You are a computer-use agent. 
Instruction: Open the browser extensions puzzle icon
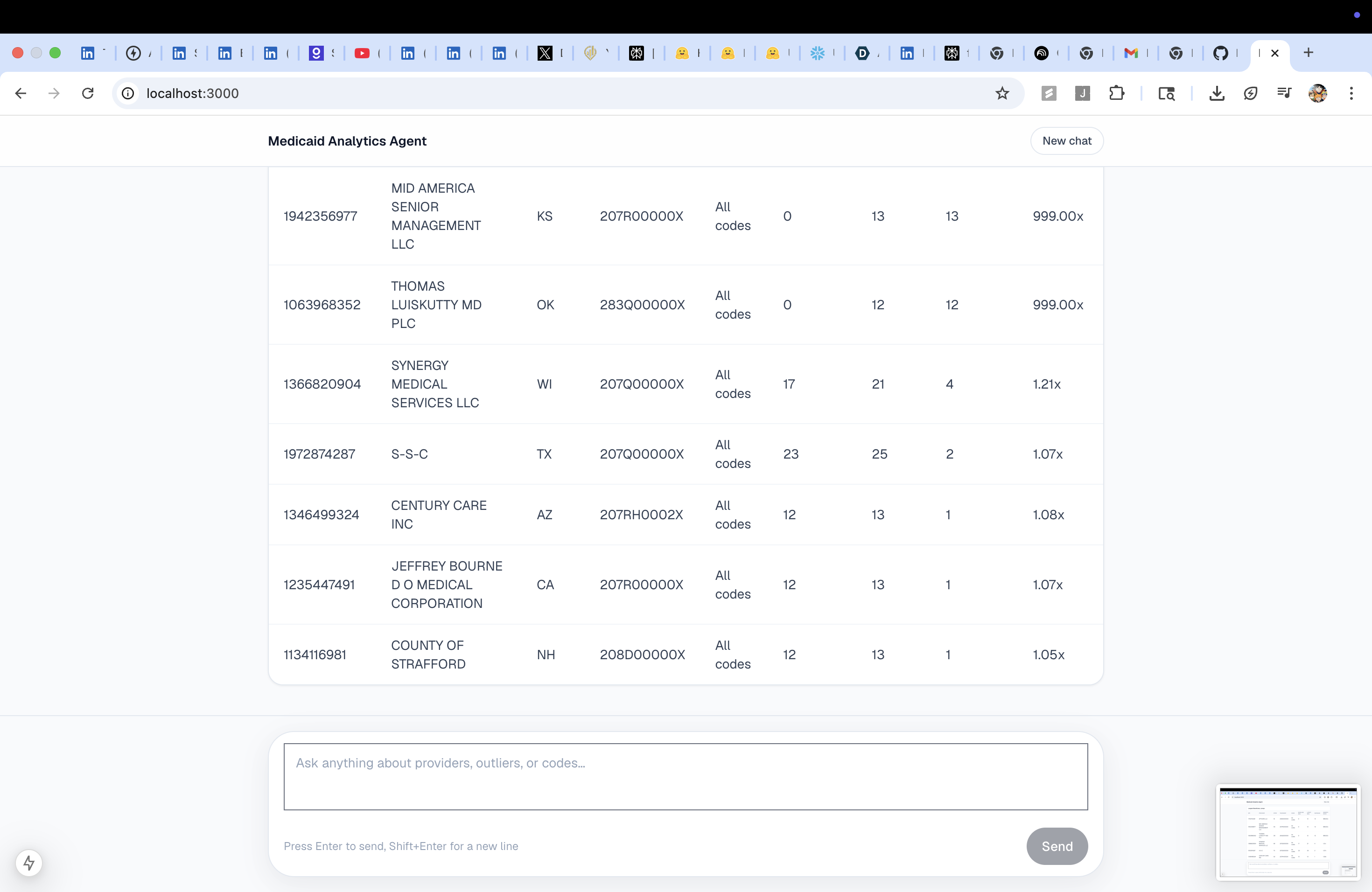point(1117,93)
